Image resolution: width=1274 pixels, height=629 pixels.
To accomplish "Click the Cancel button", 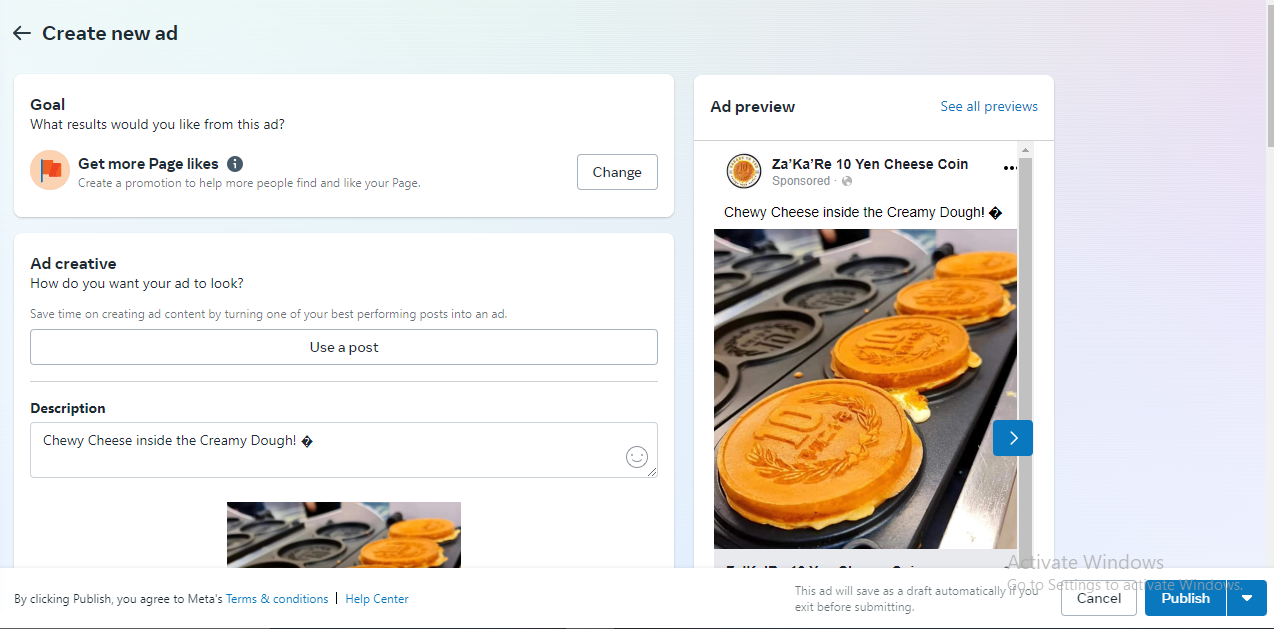I will pos(1099,598).
